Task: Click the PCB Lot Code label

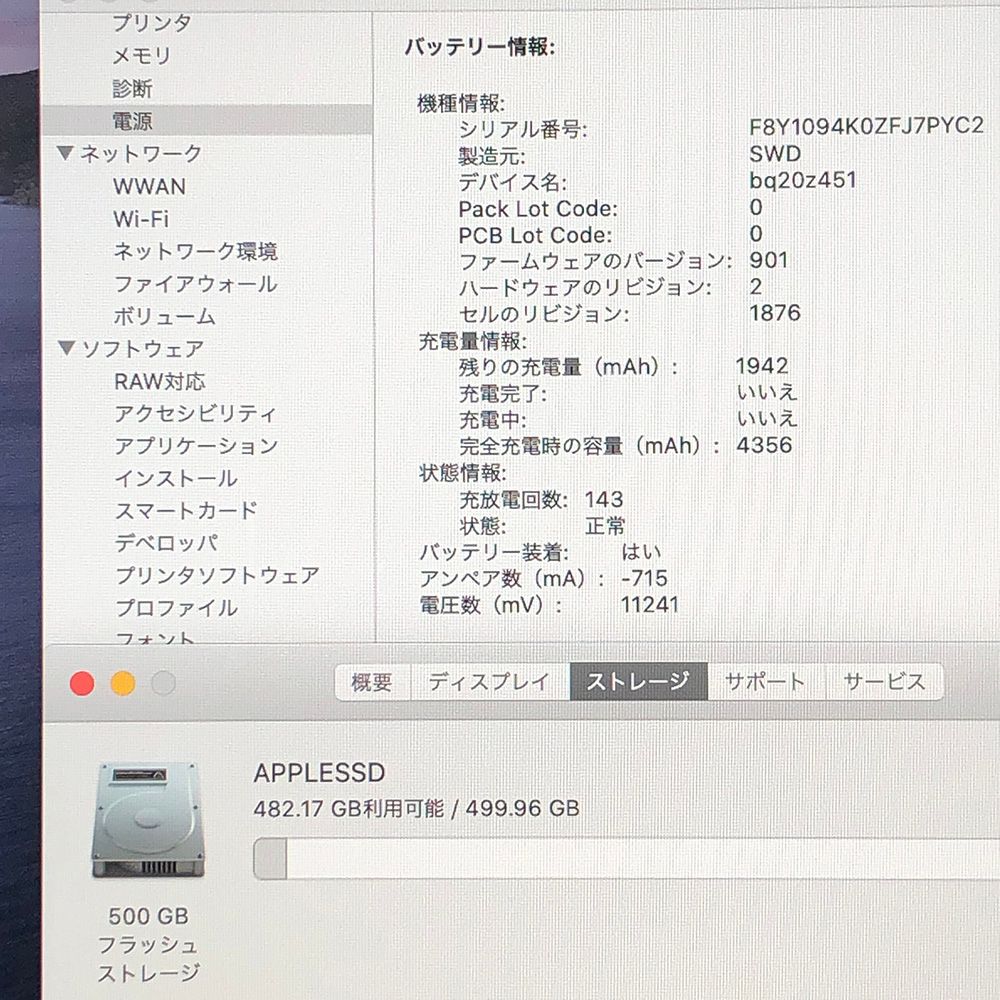Action: pyautogui.click(x=535, y=235)
